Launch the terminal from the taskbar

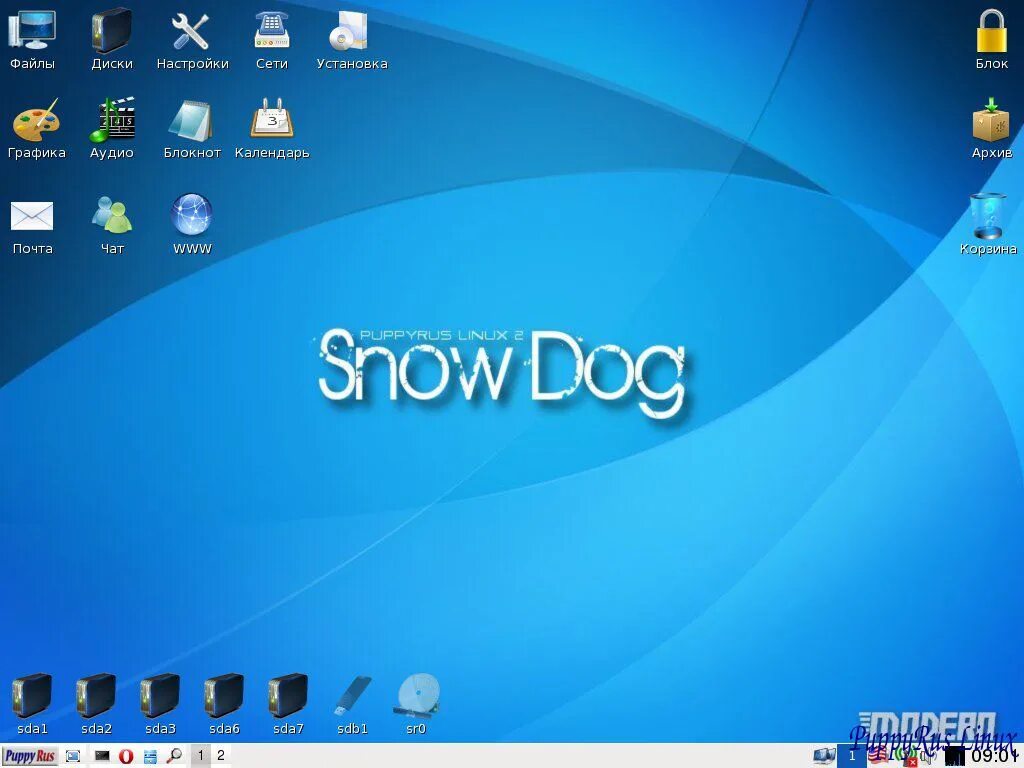102,756
